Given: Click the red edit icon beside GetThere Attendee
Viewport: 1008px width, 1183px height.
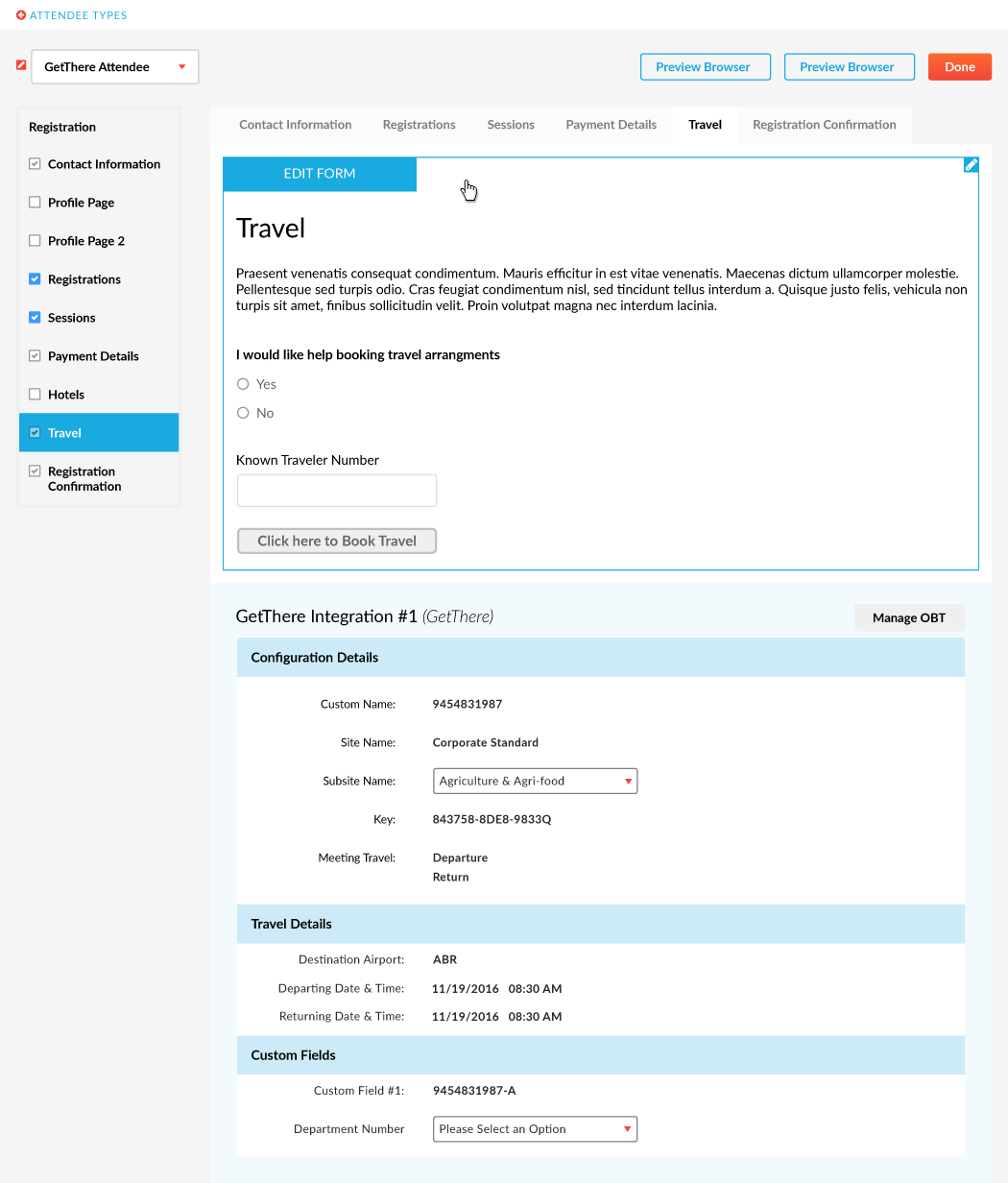Looking at the screenshot, I should 21,65.
